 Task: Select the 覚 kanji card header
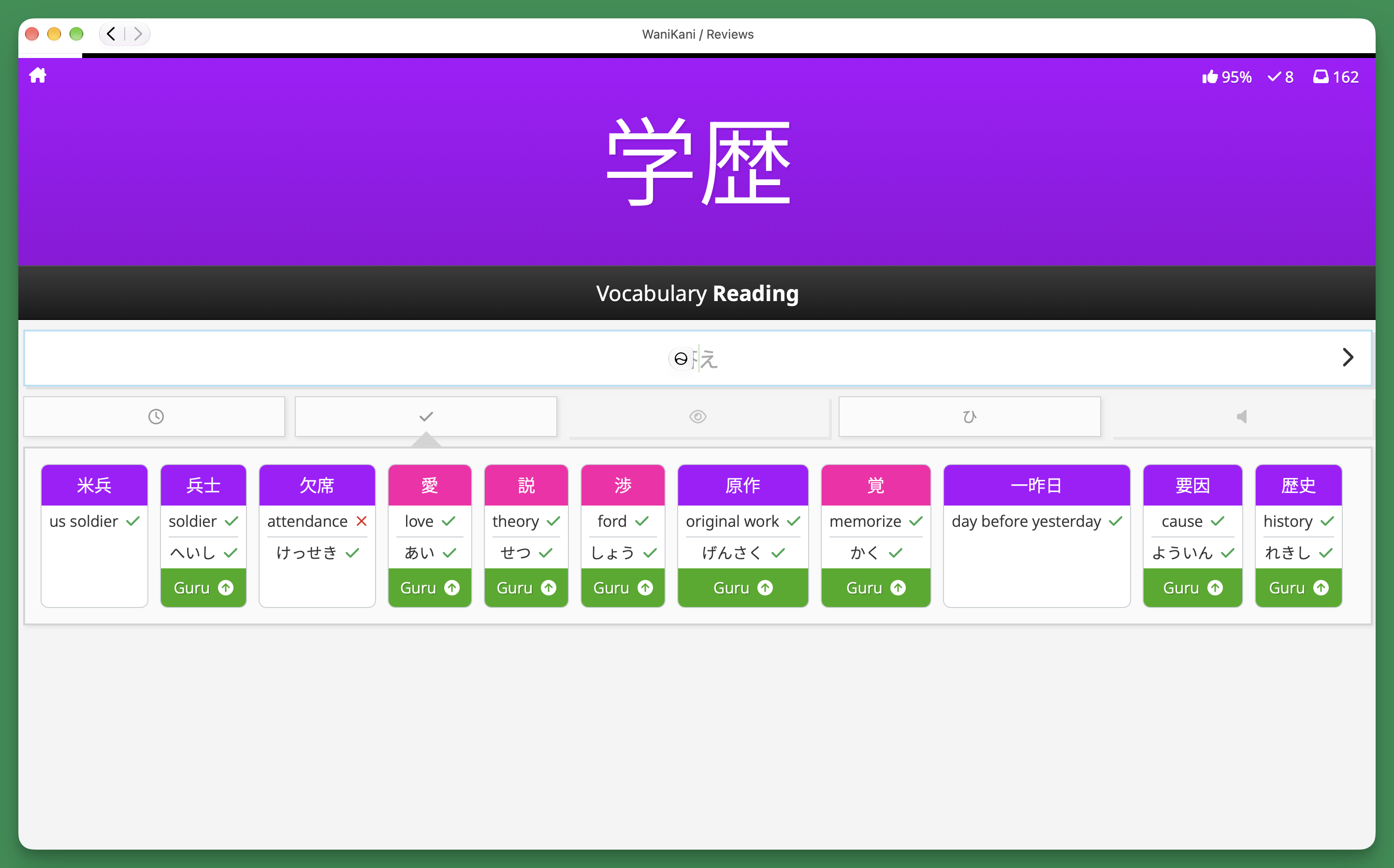click(x=875, y=485)
